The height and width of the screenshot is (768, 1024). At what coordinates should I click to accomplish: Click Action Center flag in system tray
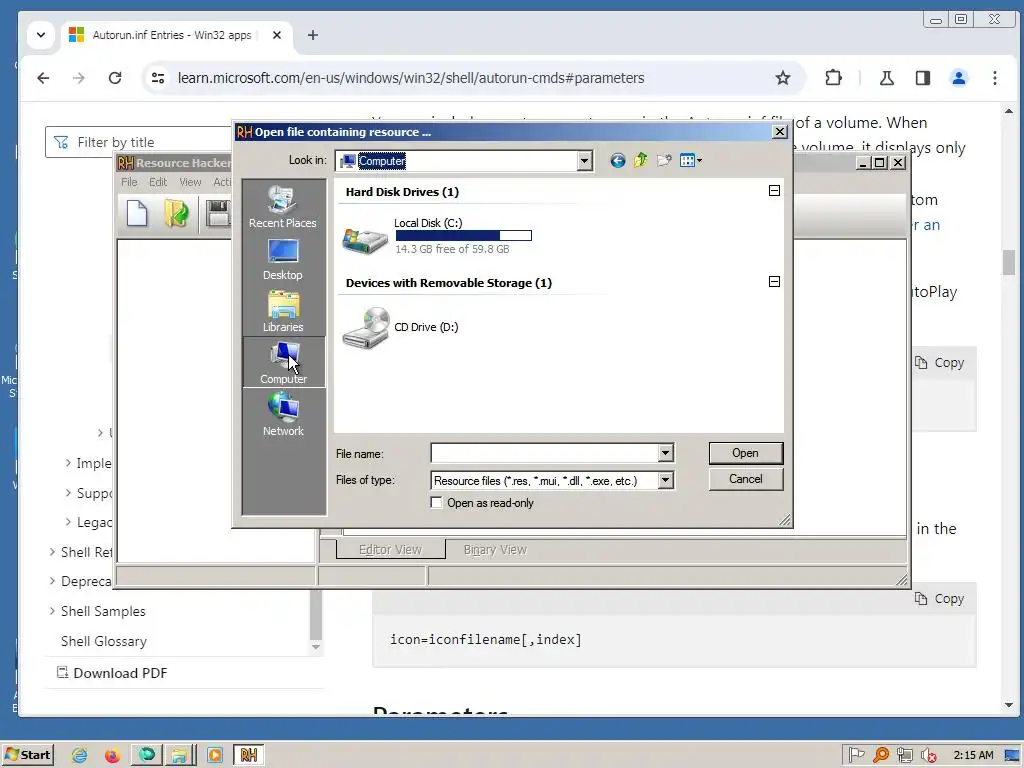tap(856, 756)
